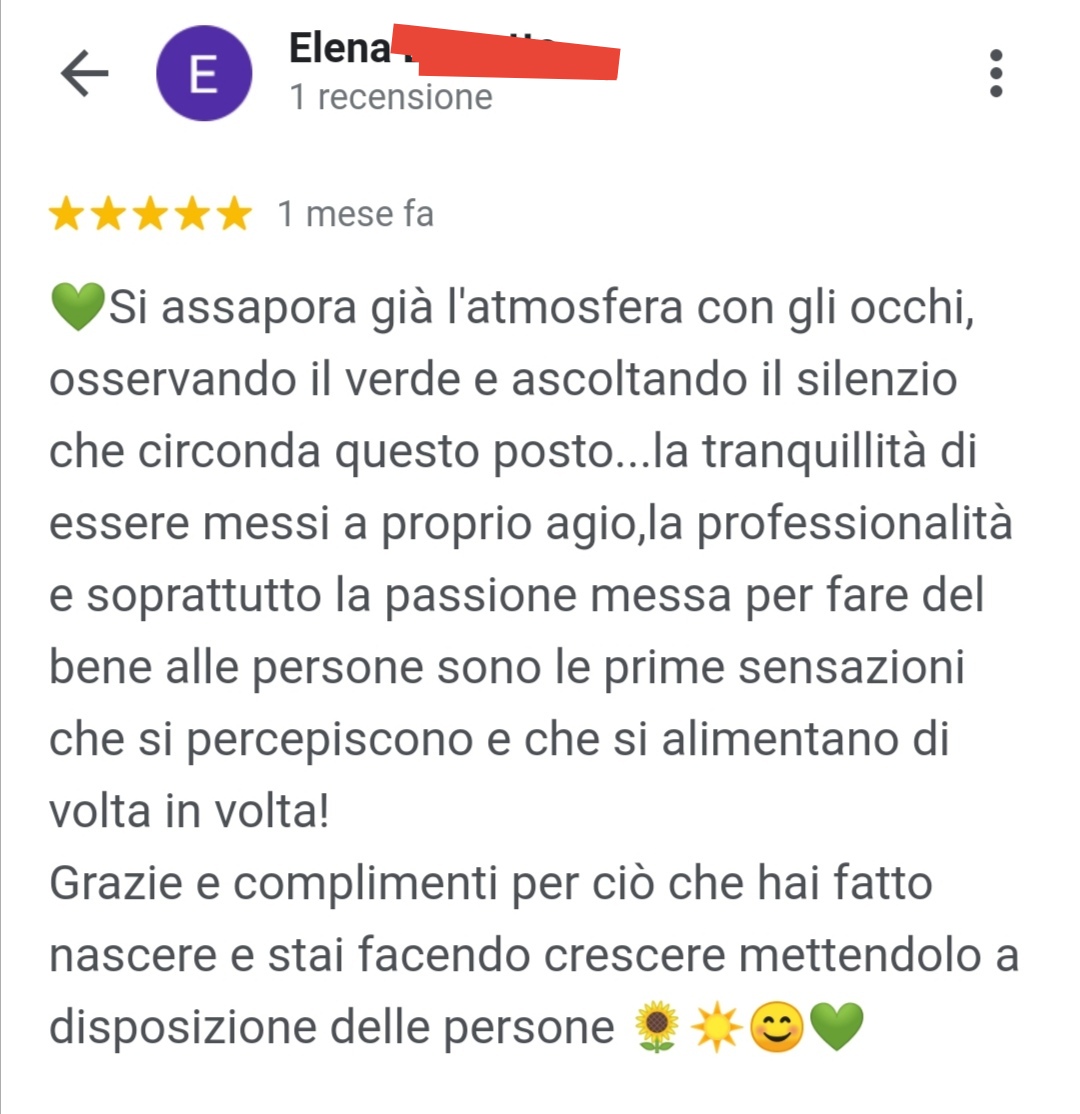The width and height of the screenshot is (1080, 1114).
Task: Tap the purple E profile avatar
Action: 204,73
